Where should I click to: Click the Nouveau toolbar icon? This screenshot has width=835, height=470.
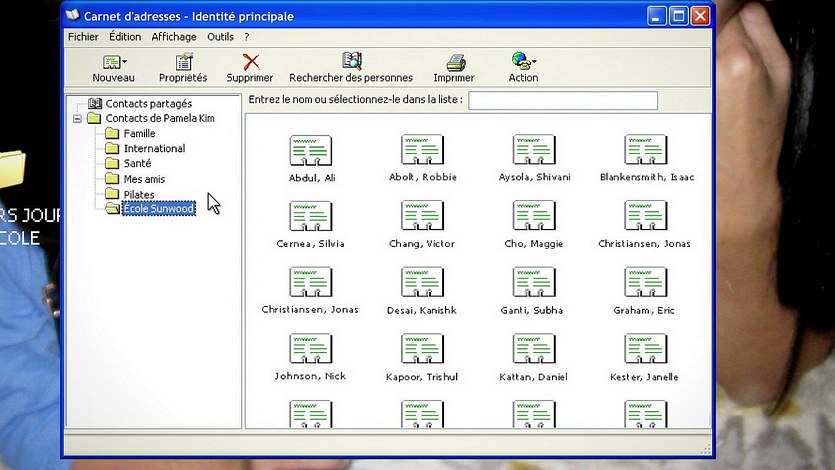(113, 62)
